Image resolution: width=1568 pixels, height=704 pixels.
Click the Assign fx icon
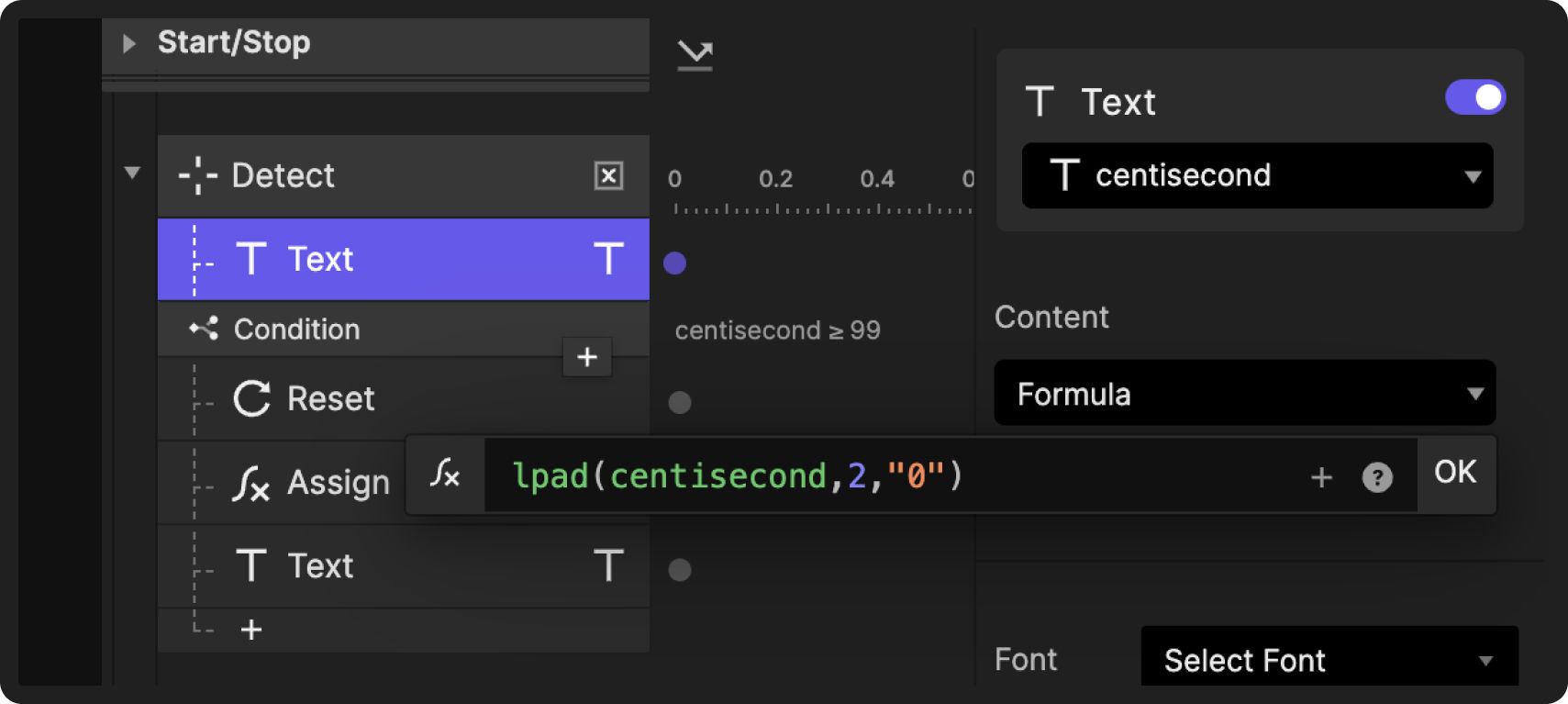(251, 483)
